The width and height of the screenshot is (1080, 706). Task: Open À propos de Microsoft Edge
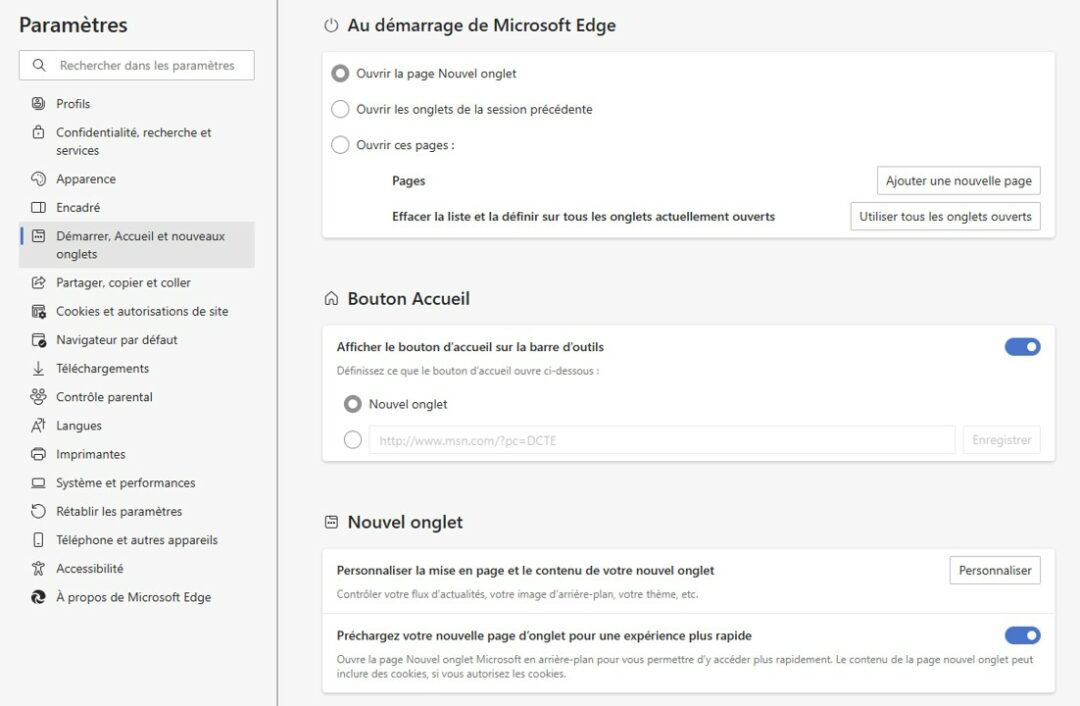pos(136,597)
